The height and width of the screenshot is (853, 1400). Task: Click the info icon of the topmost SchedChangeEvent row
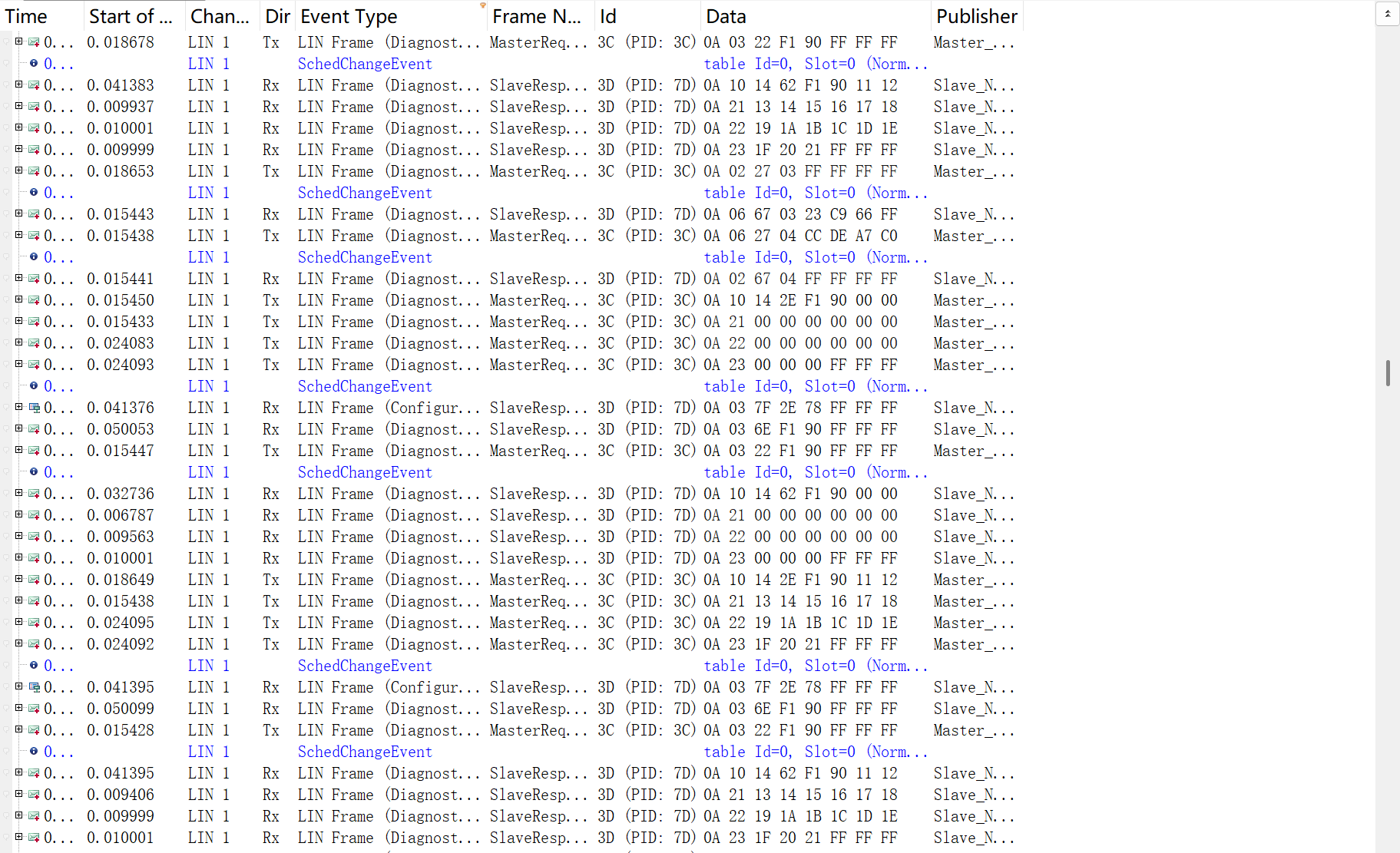[x=34, y=64]
